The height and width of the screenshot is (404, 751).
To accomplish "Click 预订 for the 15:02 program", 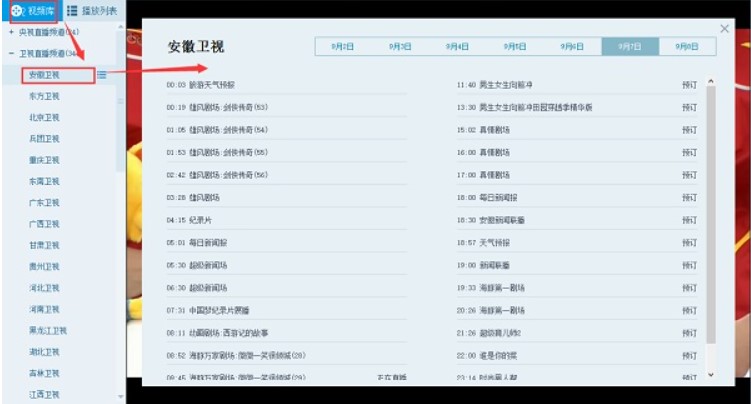I will (689, 130).
